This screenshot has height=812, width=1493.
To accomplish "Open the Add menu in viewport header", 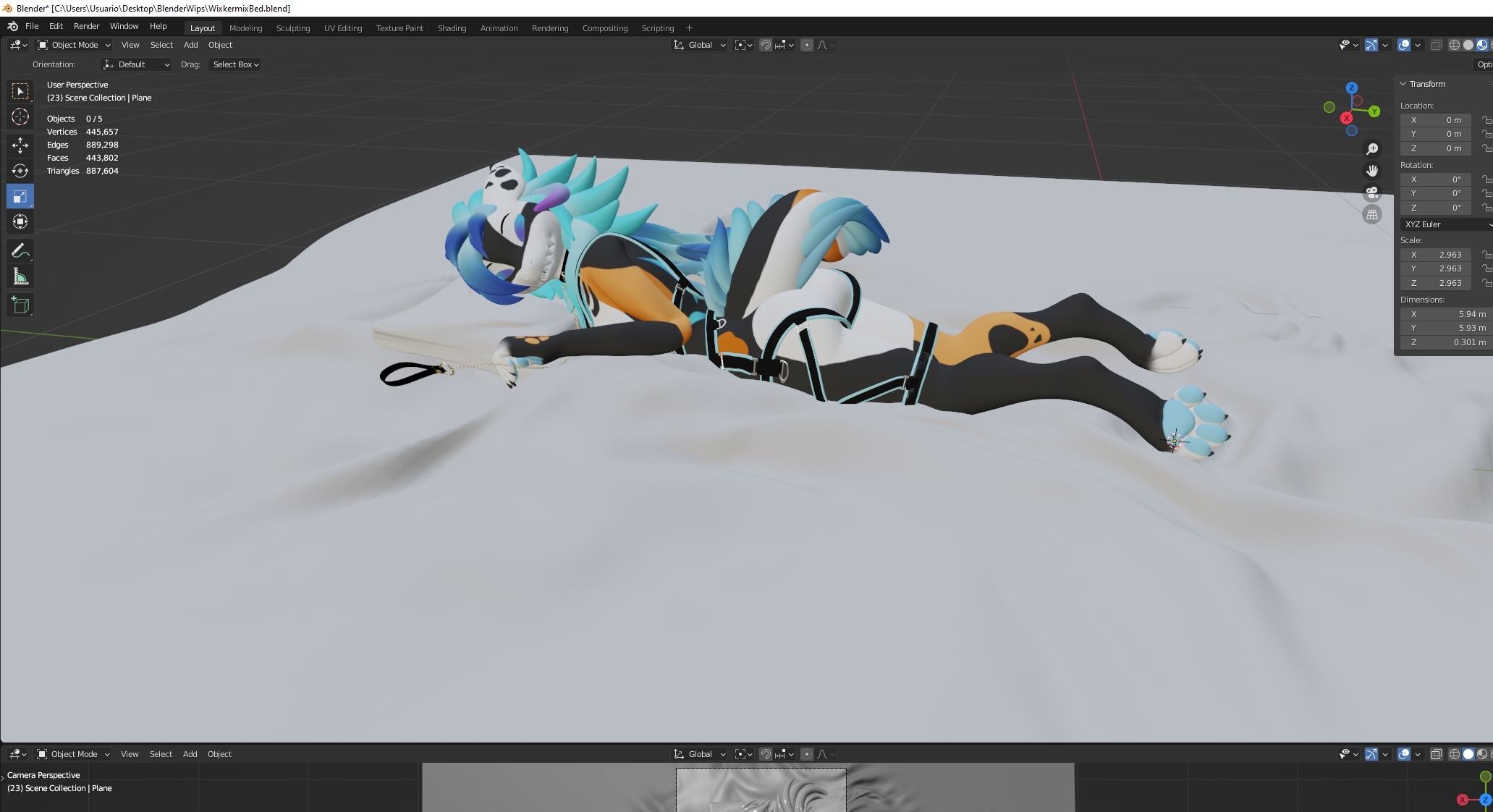I will [190, 45].
